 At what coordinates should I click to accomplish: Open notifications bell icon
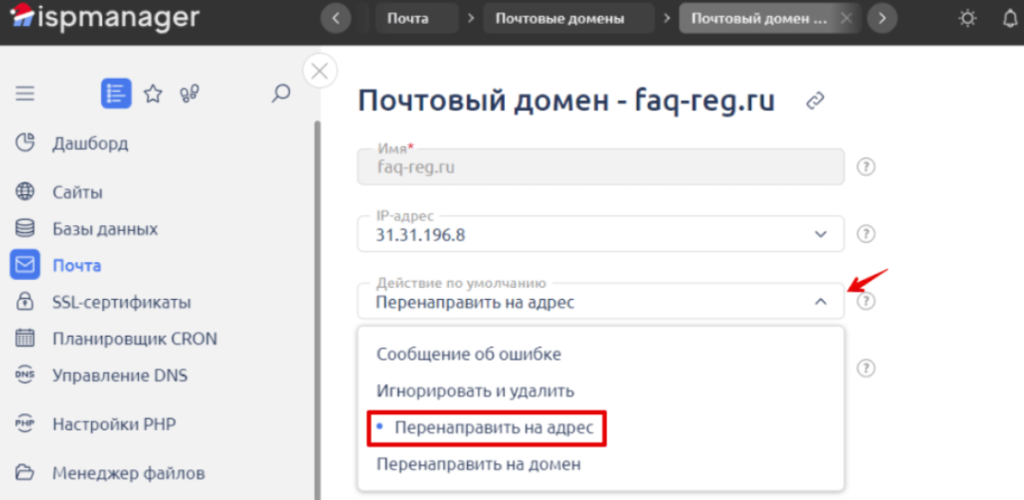(x=1009, y=18)
